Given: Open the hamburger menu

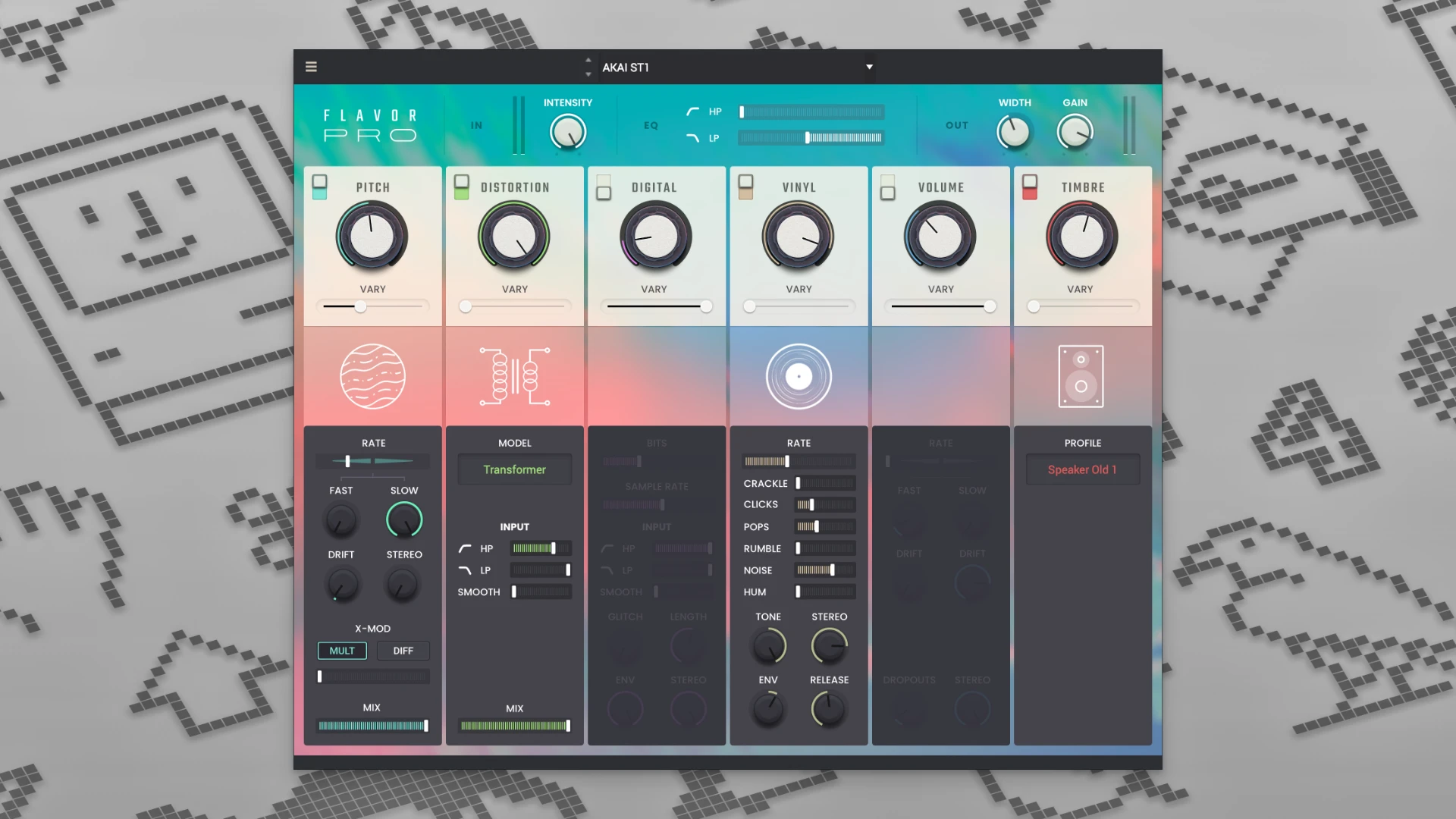Looking at the screenshot, I should tap(311, 67).
